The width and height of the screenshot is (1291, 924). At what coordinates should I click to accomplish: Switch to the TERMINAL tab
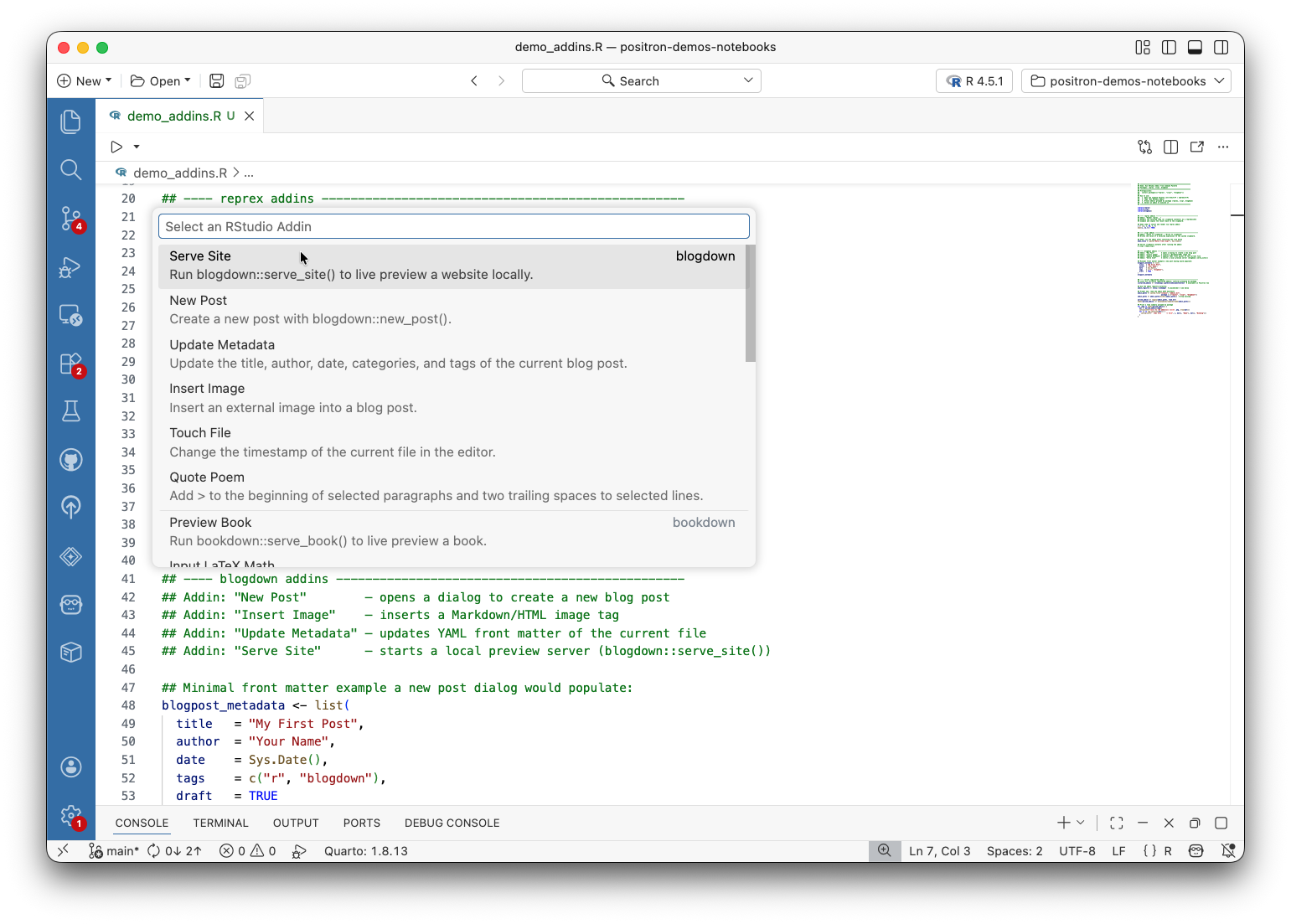point(220,823)
